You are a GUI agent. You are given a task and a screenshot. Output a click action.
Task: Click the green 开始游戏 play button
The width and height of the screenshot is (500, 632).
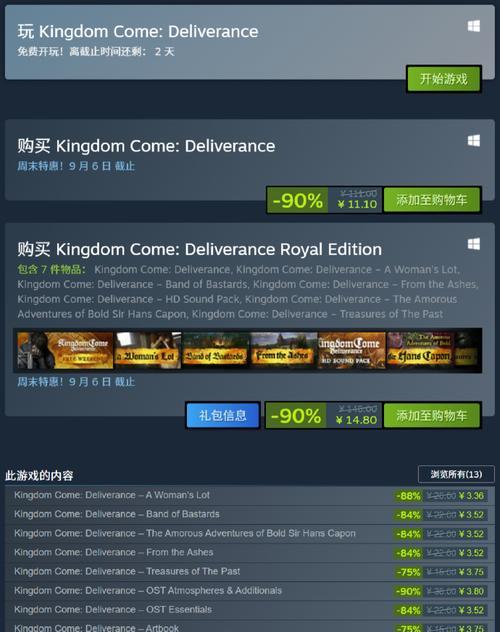[444, 79]
